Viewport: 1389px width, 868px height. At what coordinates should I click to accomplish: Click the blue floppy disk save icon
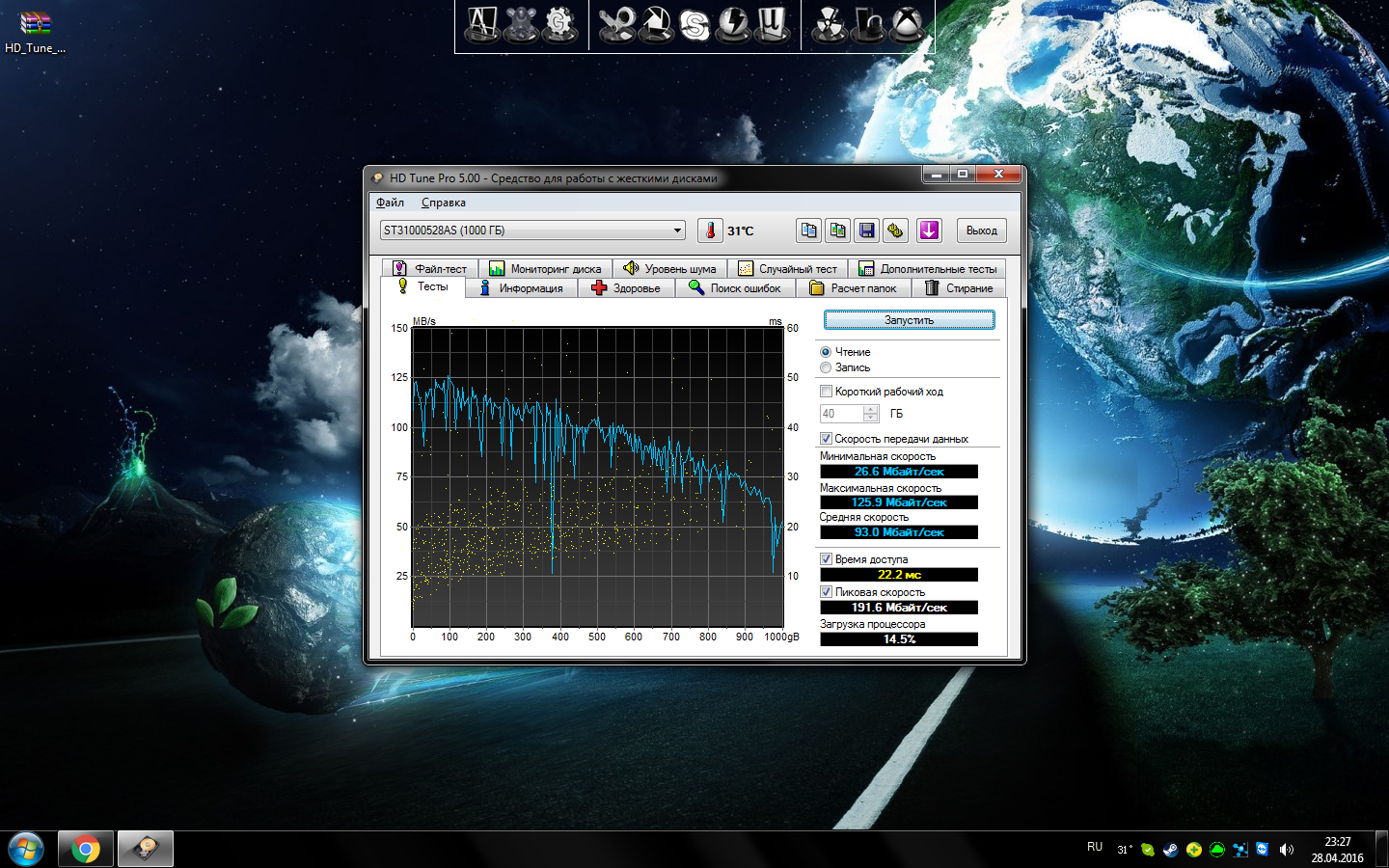click(x=866, y=231)
